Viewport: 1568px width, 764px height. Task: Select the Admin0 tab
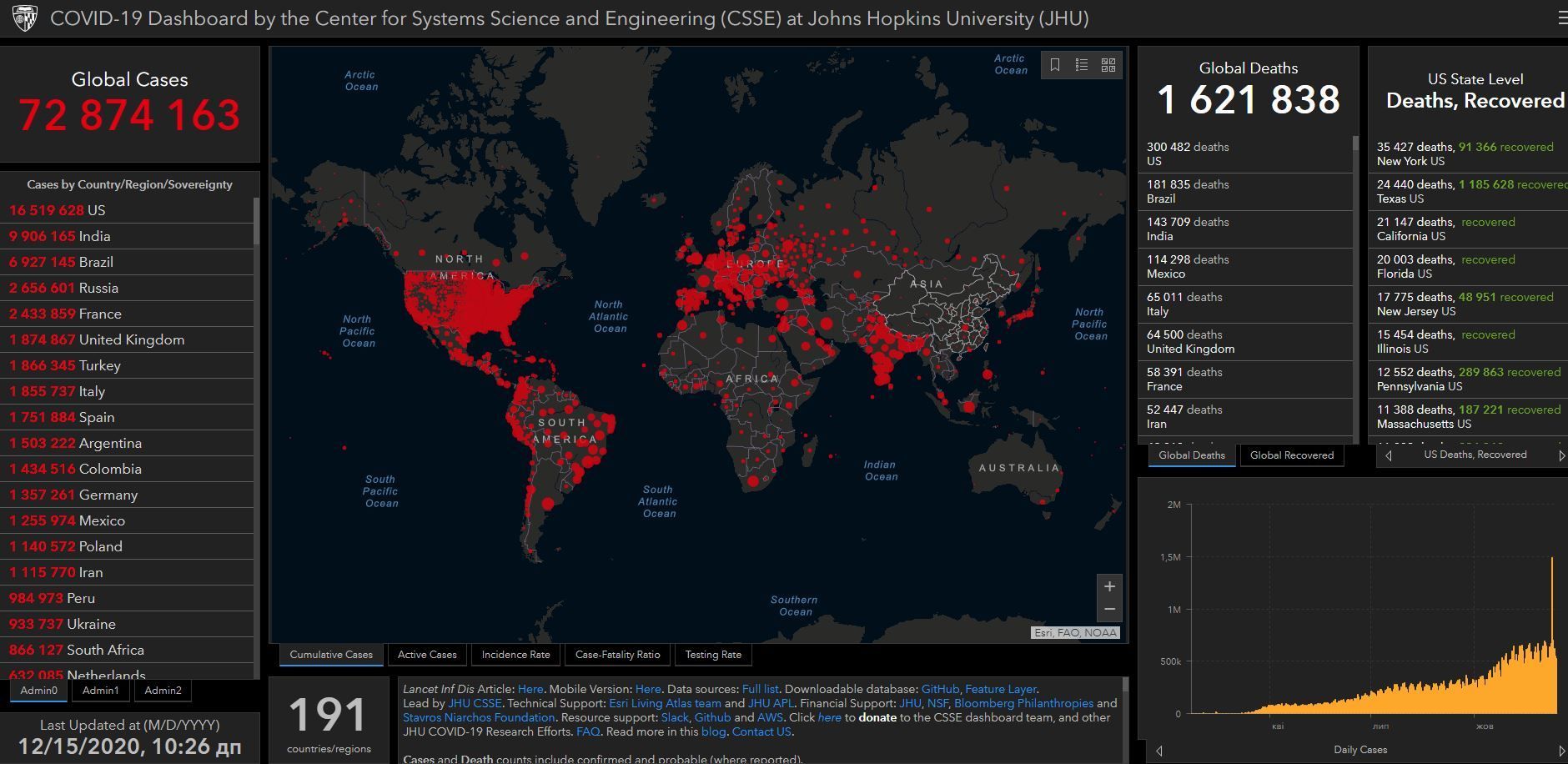39,691
